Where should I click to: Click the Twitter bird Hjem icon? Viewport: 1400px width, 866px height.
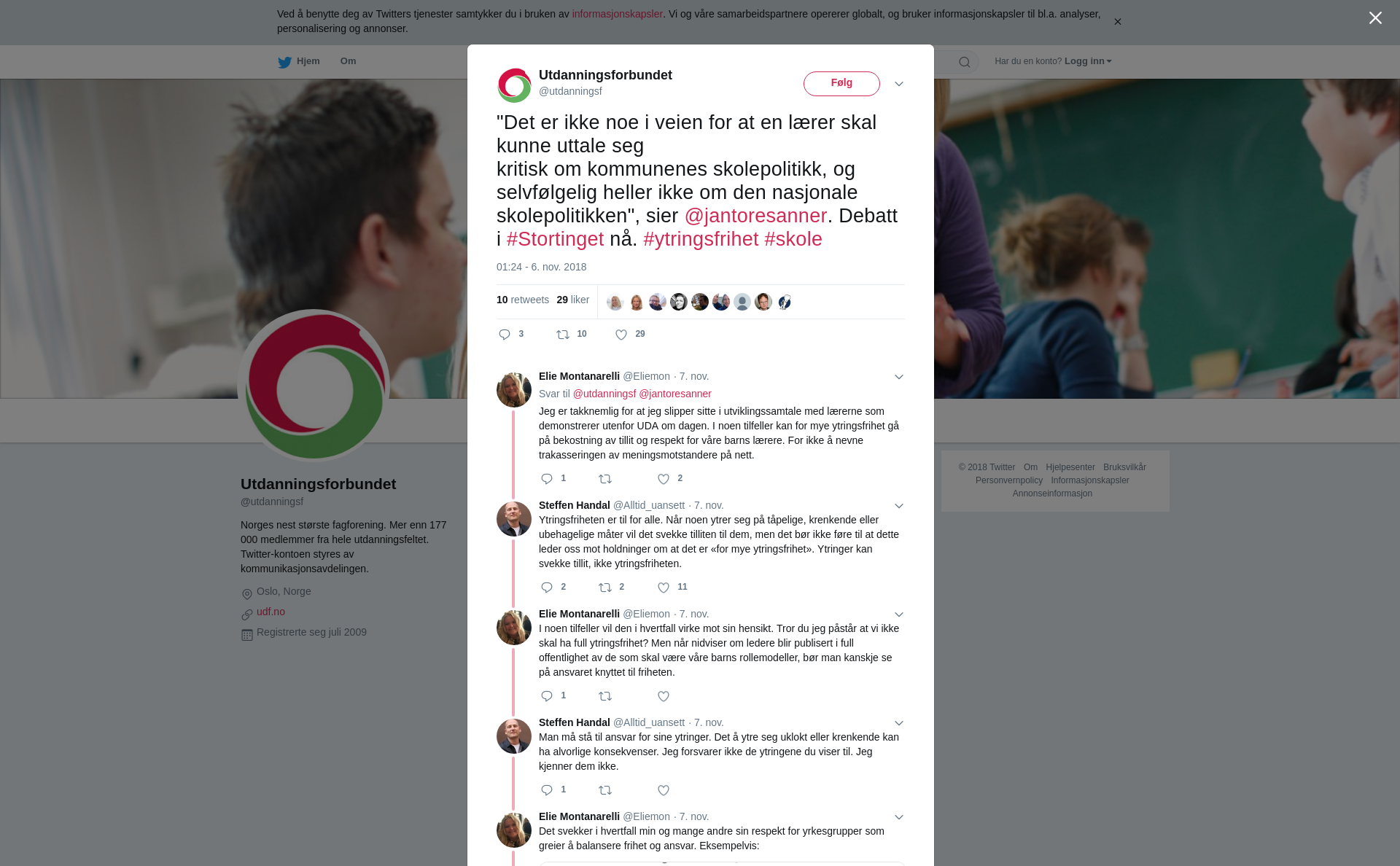coord(284,62)
